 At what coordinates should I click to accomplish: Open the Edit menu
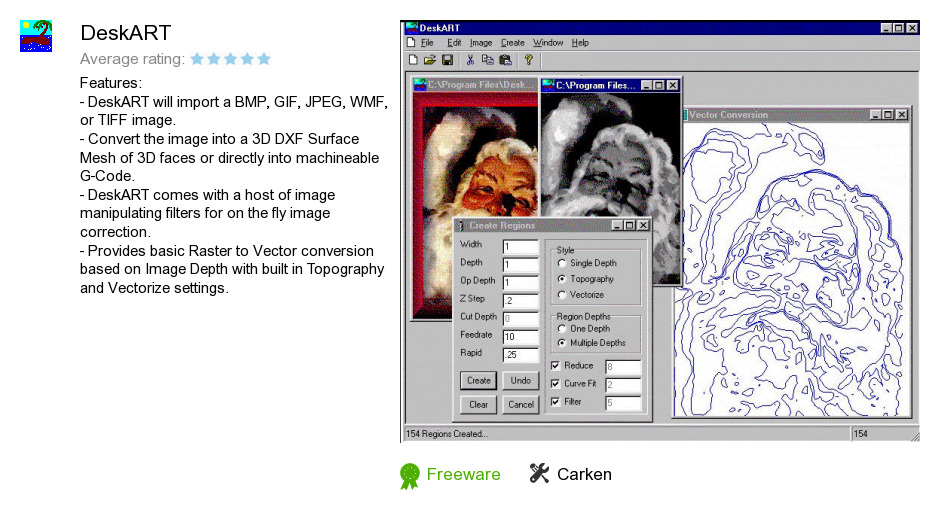pyautogui.click(x=454, y=43)
